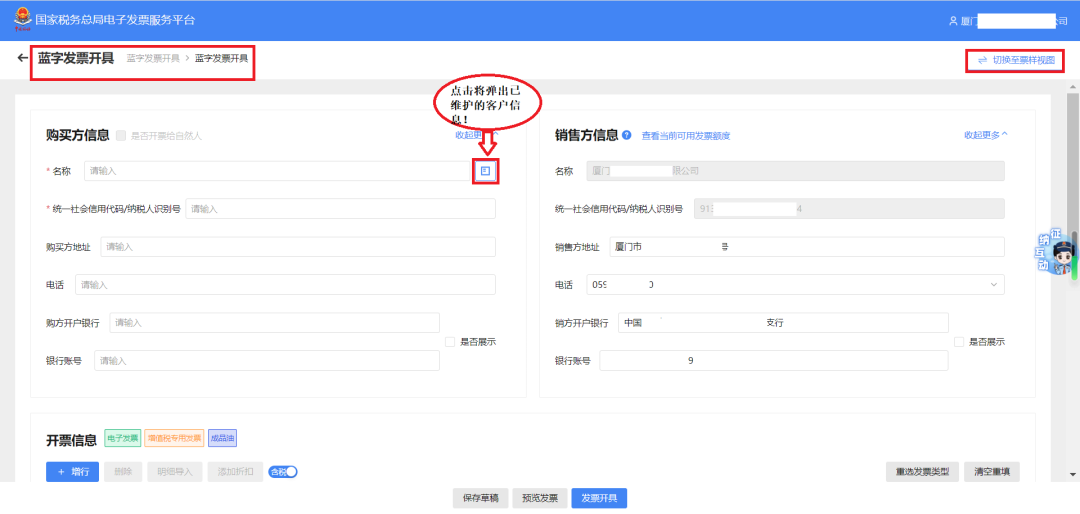Tick the 是否开票给自然人 checkbox
1080x514 pixels.
click(121, 136)
